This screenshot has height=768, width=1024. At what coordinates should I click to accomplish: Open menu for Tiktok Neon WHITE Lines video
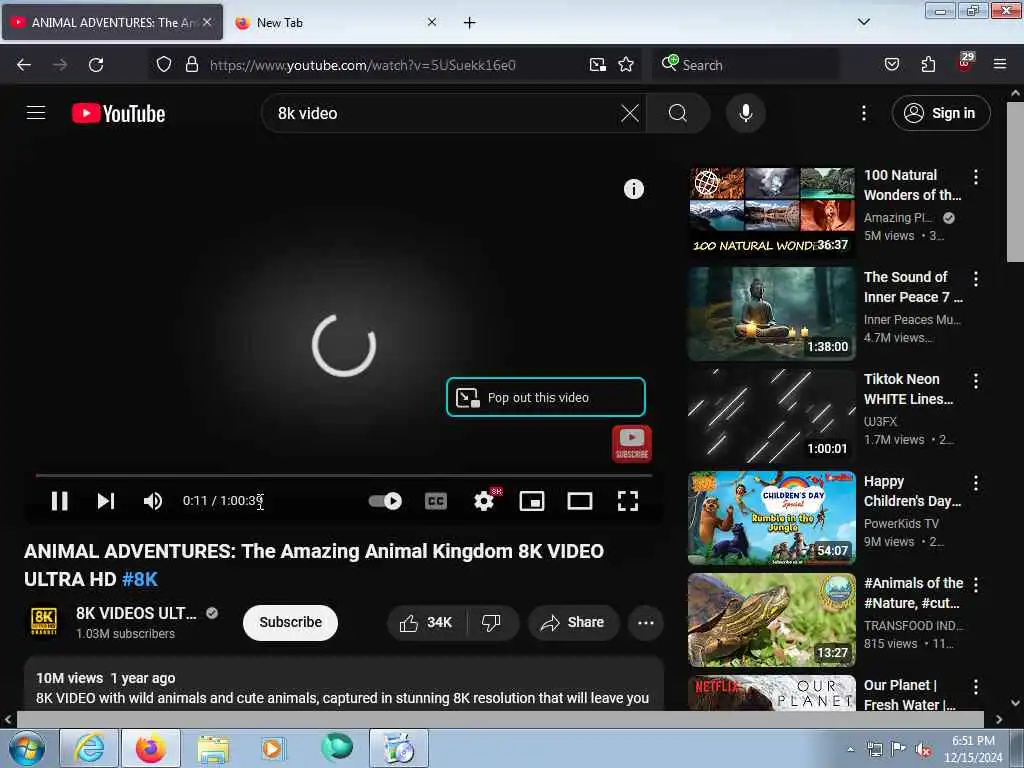click(976, 381)
